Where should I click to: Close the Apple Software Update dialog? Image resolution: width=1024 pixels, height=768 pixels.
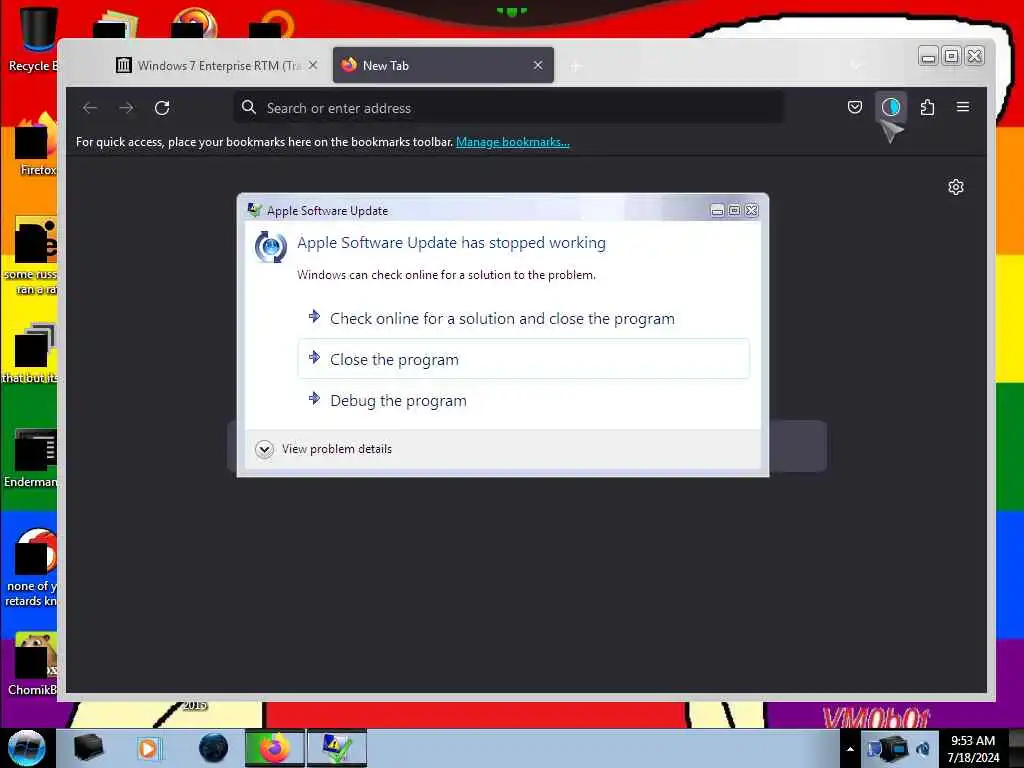click(x=752, y=210)
